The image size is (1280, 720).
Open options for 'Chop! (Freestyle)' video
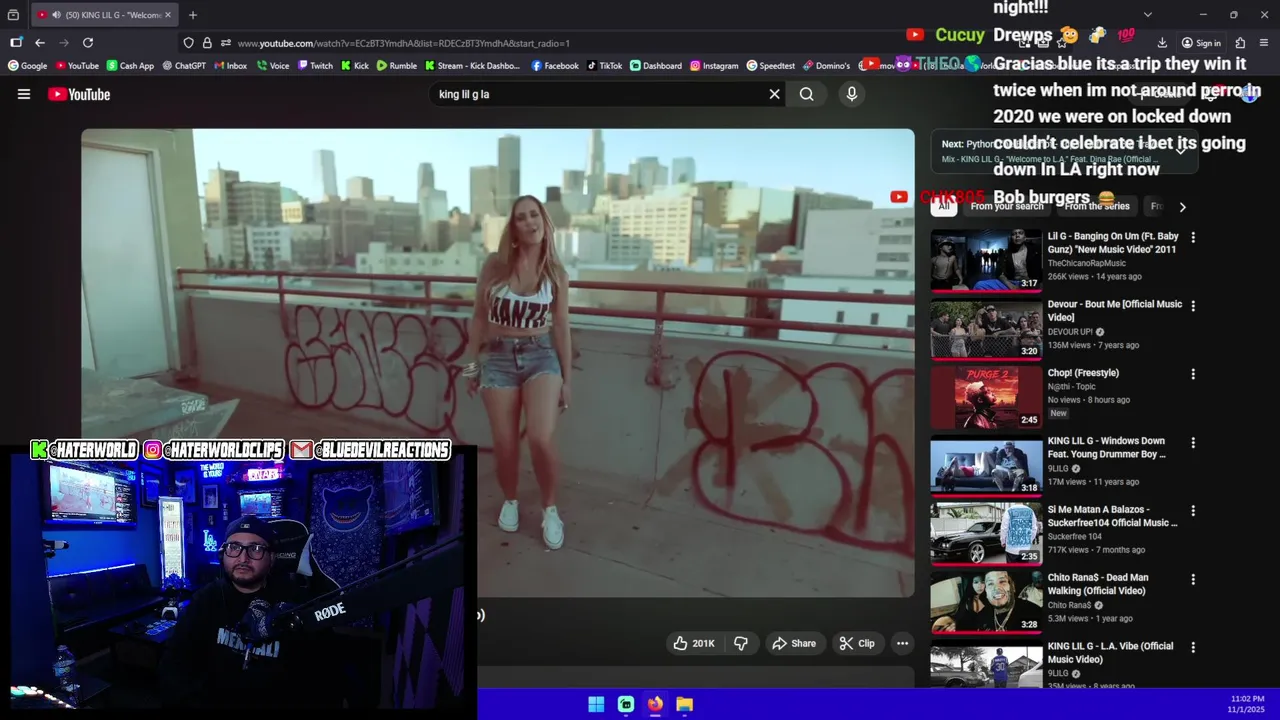[x=1193, y=374]
